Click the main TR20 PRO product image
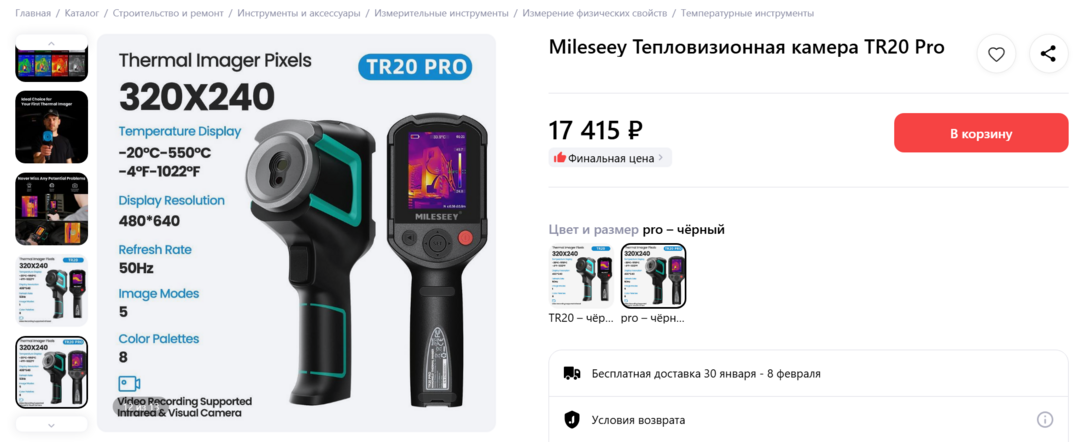The height and width of the screenshot is (442, 1090). click(x=296, y=233)
